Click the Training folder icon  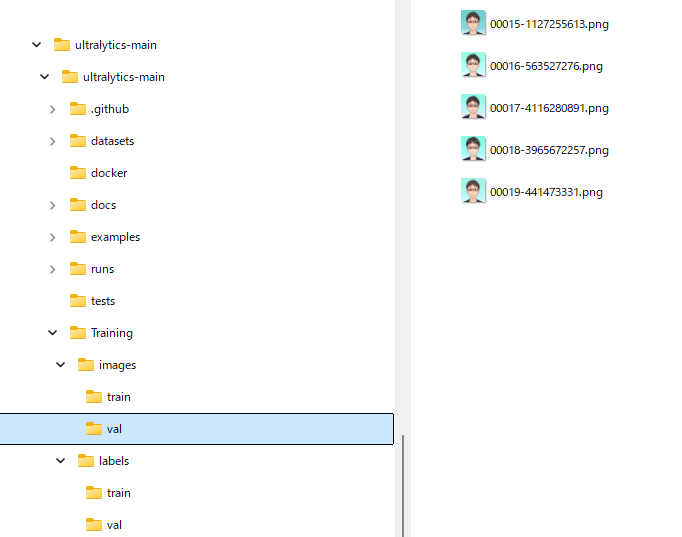[x=78, y=333]
